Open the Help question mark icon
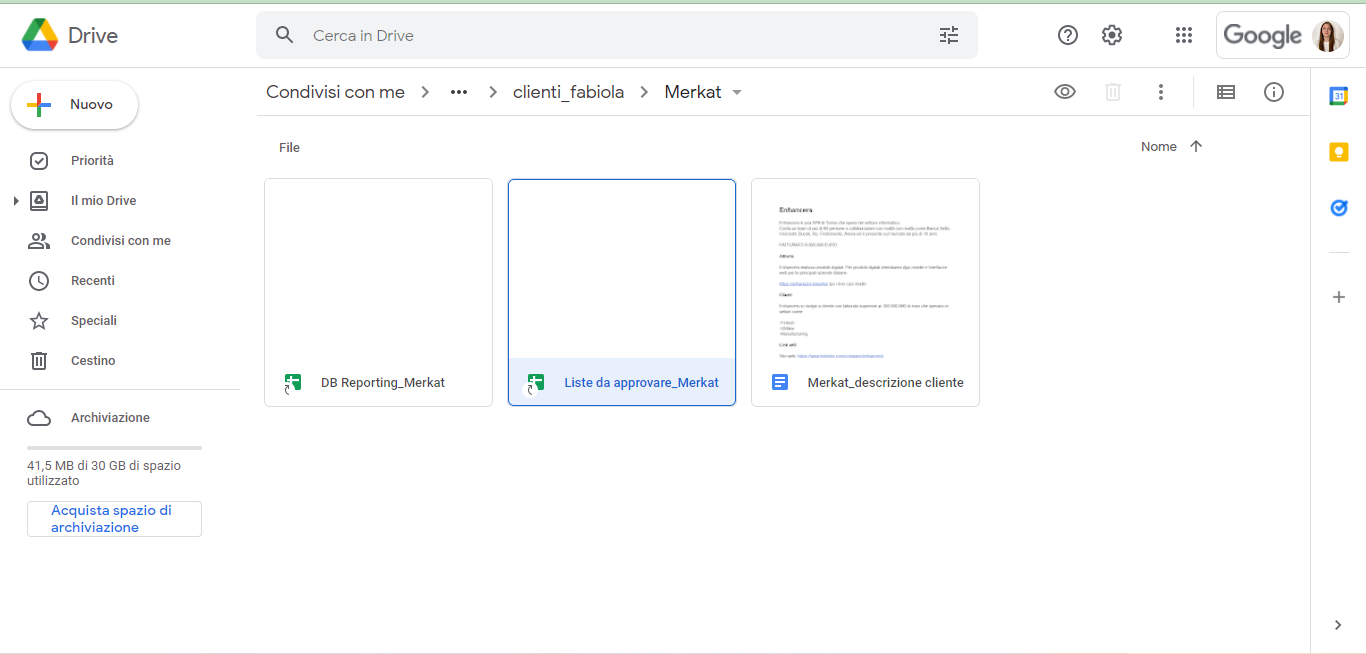Image resolution: width=1366 pixels, height=654 pixels. point(1068,35)
